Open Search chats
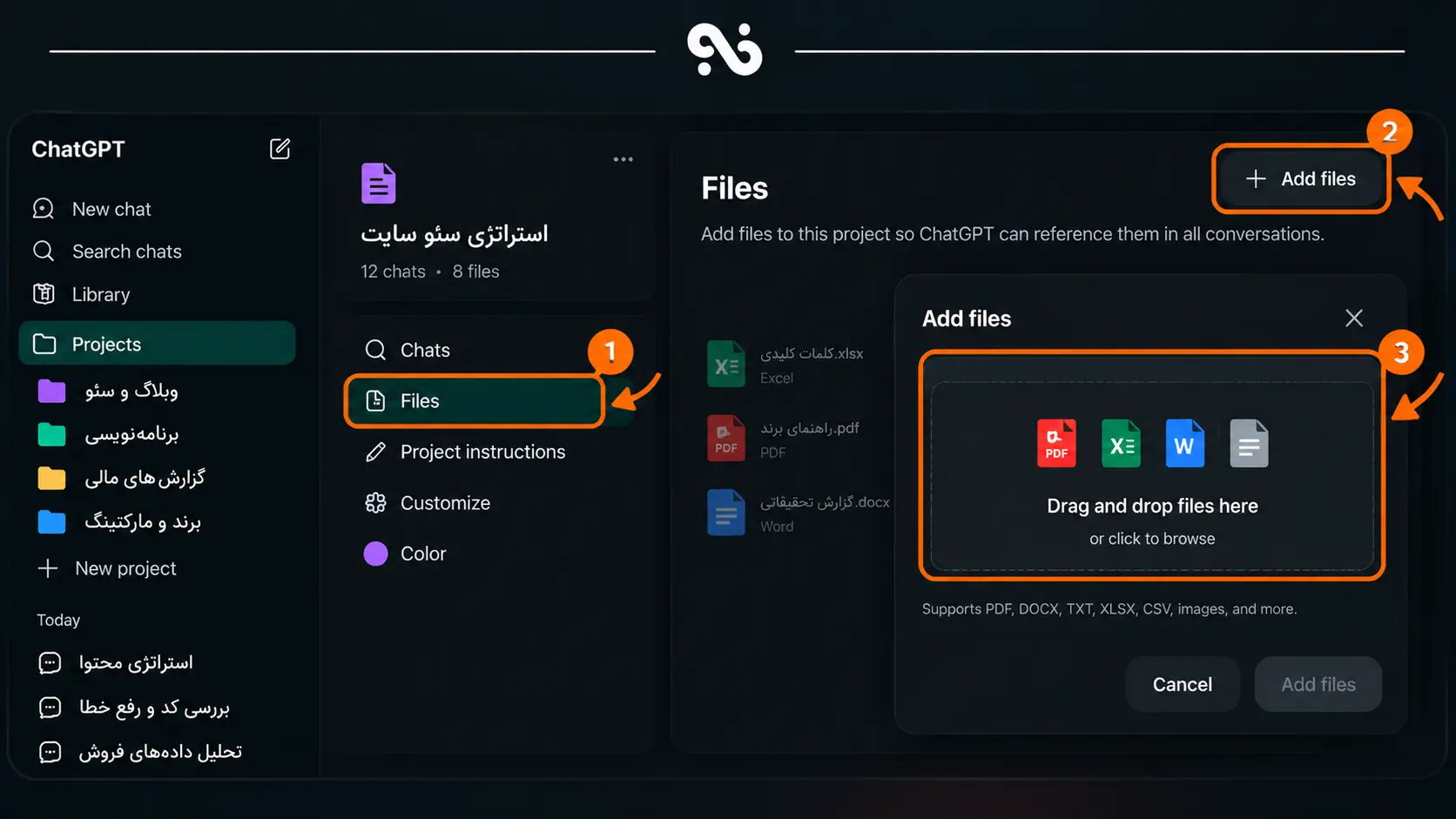Viewport: 1456px width, 819px height. click(107, 252)
